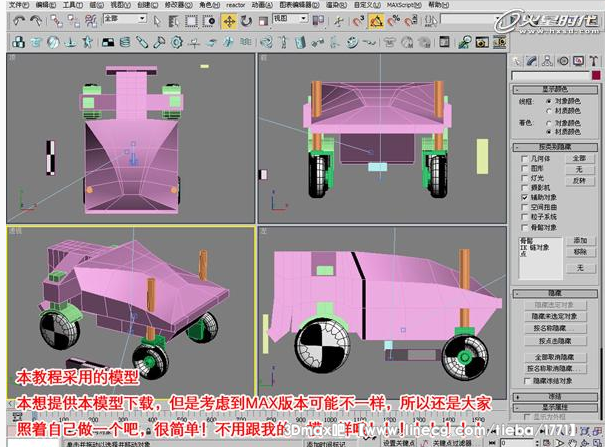Toggle the highlighted Angle Snap icon

[376, 21]
